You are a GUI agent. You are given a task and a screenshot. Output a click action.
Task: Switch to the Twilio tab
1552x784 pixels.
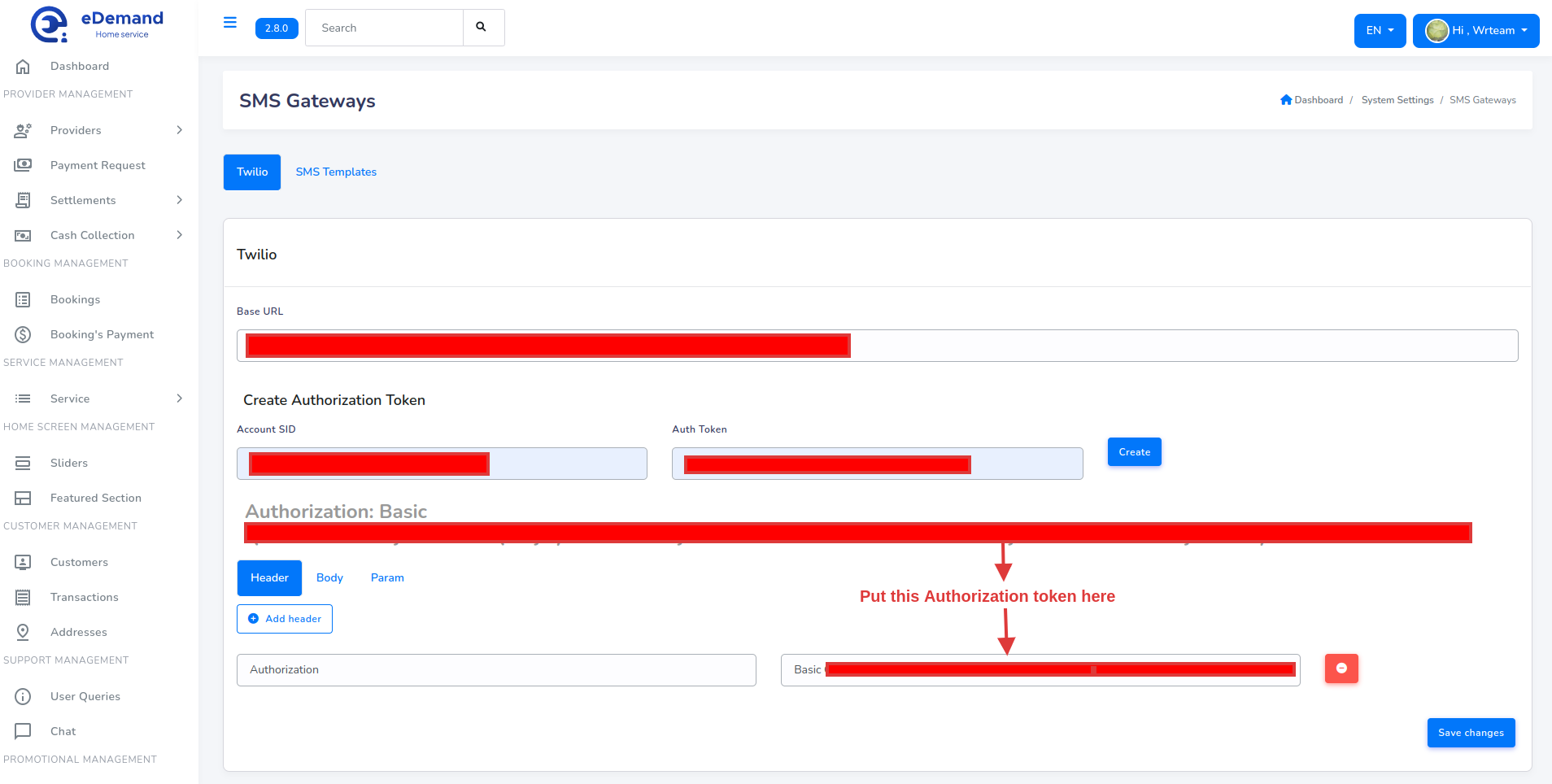252,172
